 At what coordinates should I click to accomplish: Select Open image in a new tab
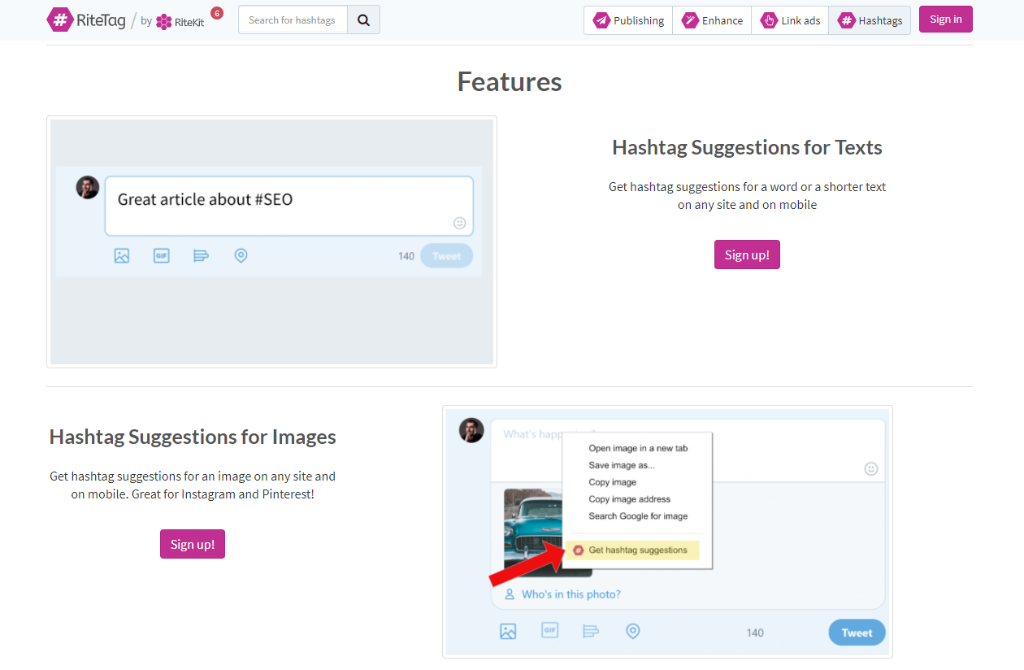tap(638, 448)
